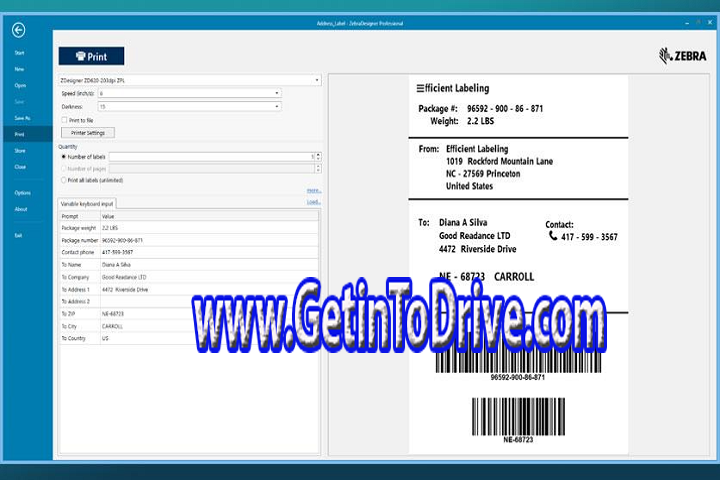Switch to Variable keyboard input tab
The width and height of the screenshot is (720, 480).
pyautogui.click(x=87, y=203)
